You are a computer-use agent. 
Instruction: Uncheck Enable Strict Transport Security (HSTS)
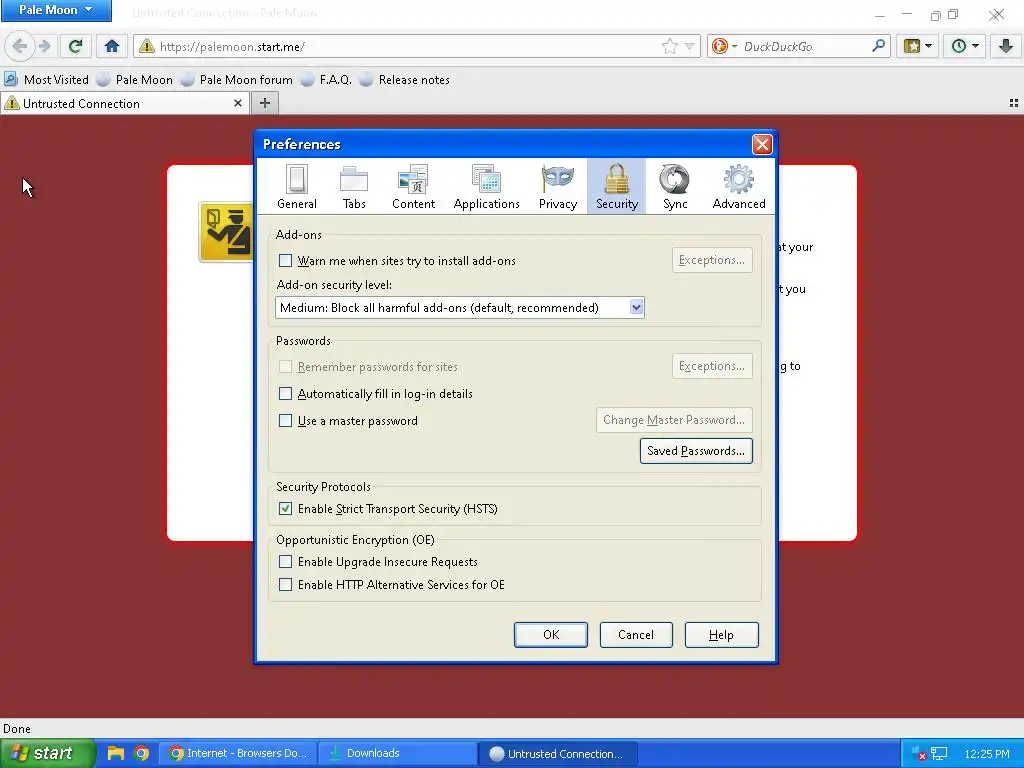285,509
